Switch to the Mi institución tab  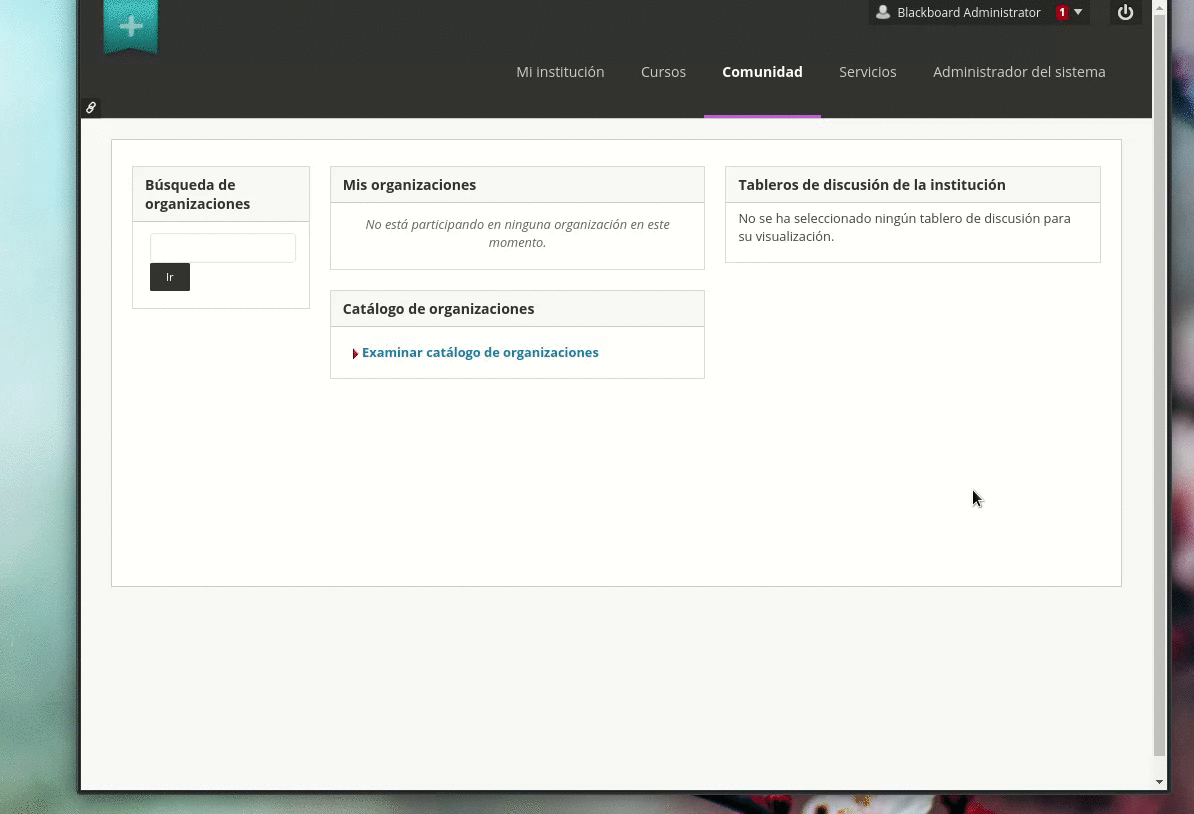tap(560, 72)
